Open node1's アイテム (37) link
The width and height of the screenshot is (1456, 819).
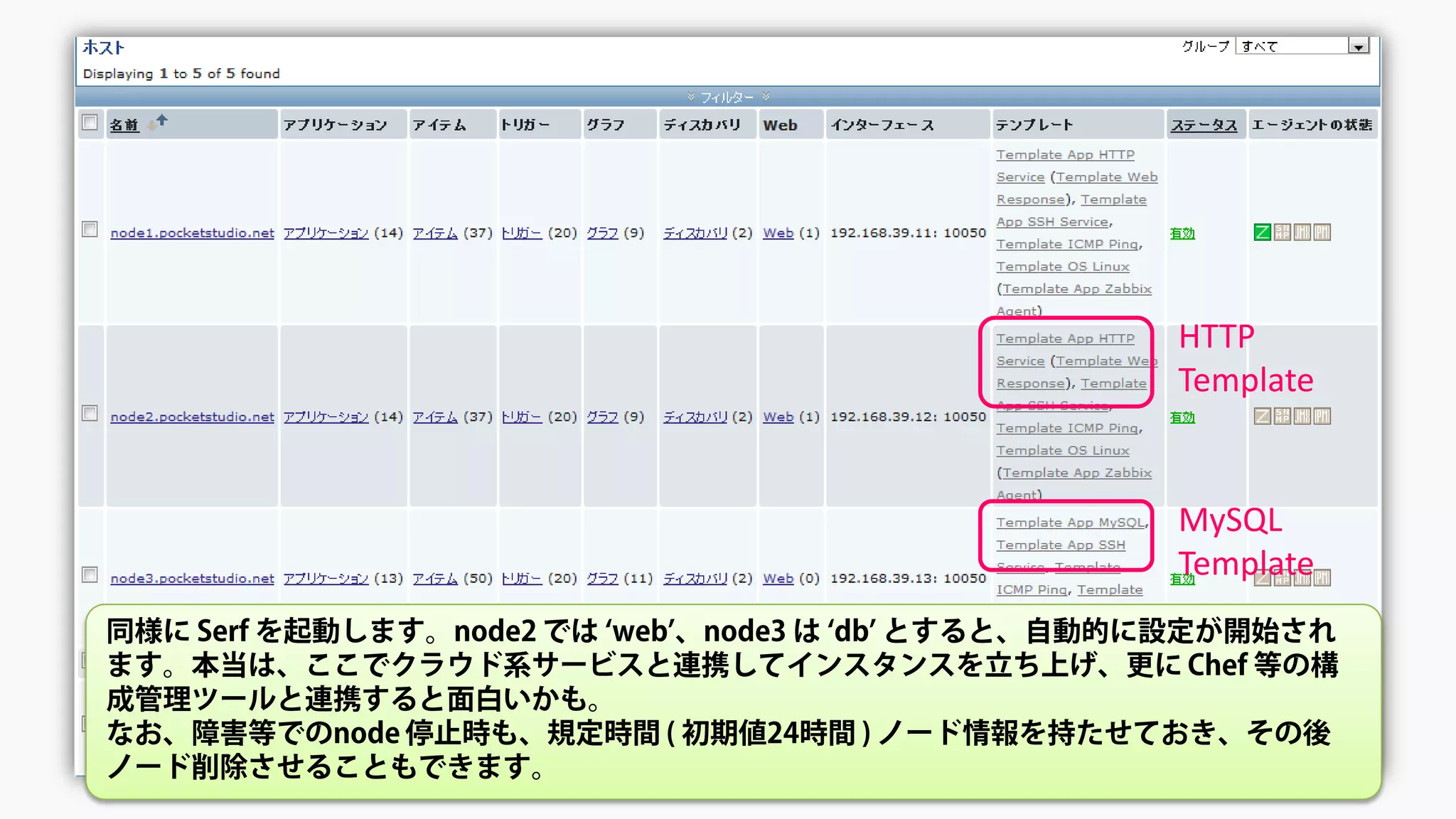coord(435,232)
